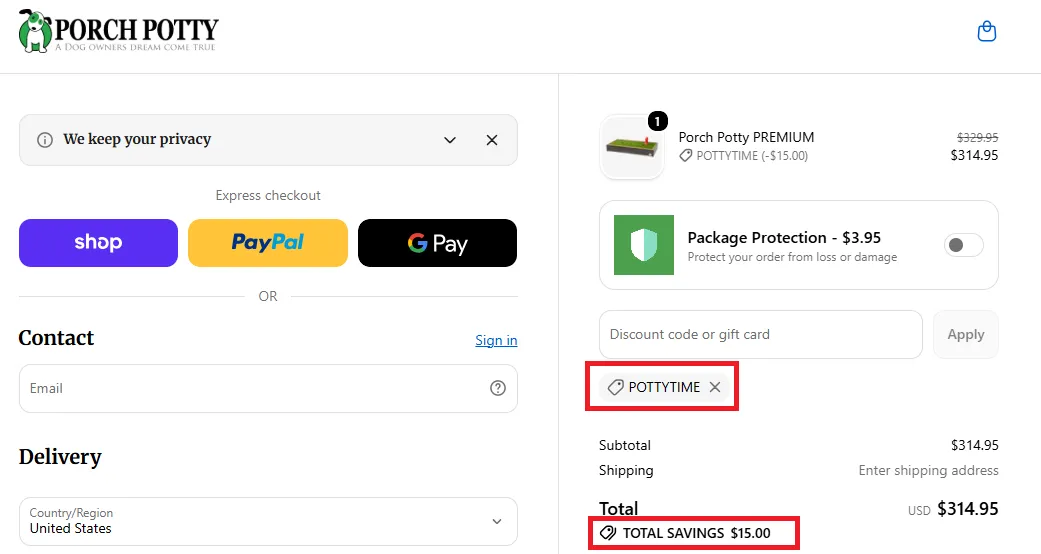Dismiss the privacy notice with X
Screen dimensions: 1041x554
coord(491,140)
